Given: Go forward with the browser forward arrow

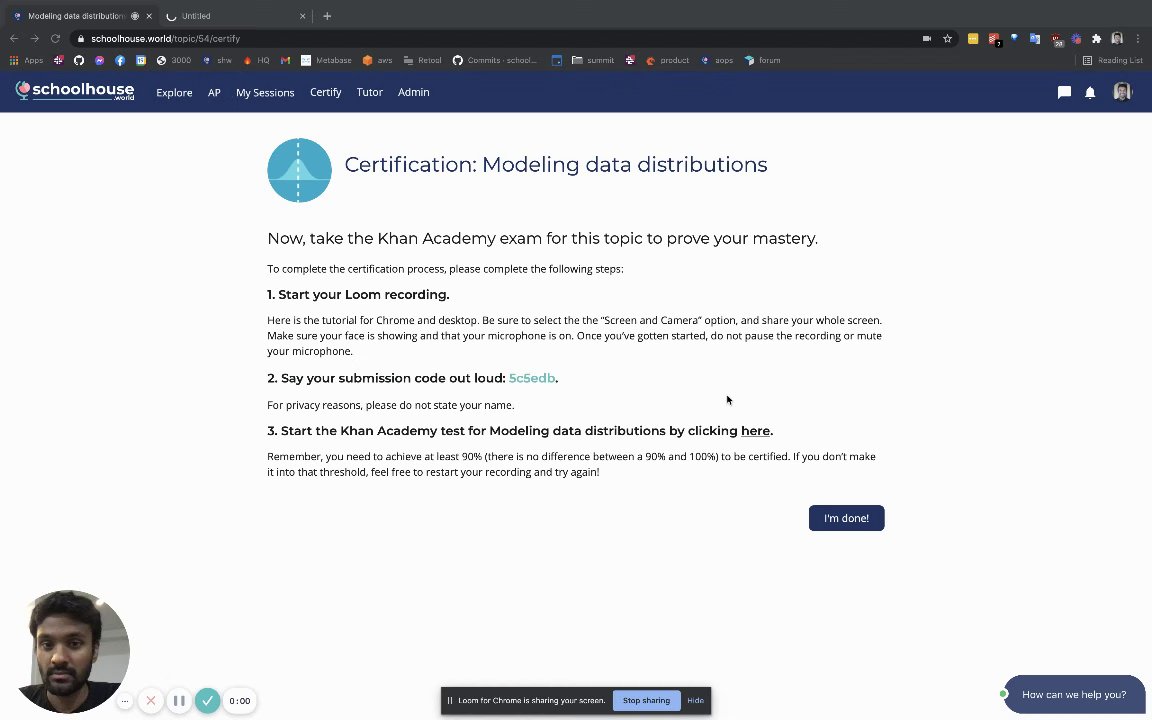Looking at the screenshot, I should click(35, 38).
